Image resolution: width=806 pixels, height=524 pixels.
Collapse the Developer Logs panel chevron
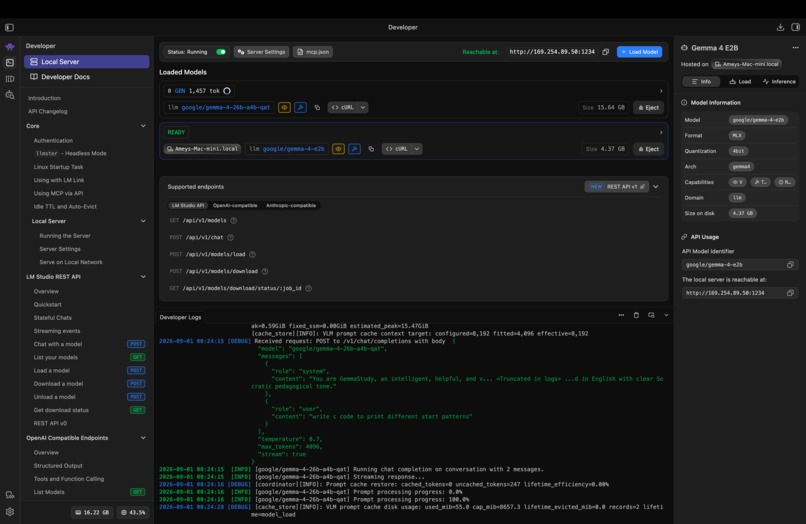click(666, 315)
